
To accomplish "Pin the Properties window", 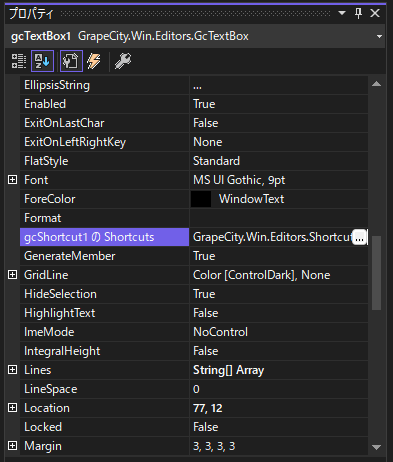I will click(358, 13).
